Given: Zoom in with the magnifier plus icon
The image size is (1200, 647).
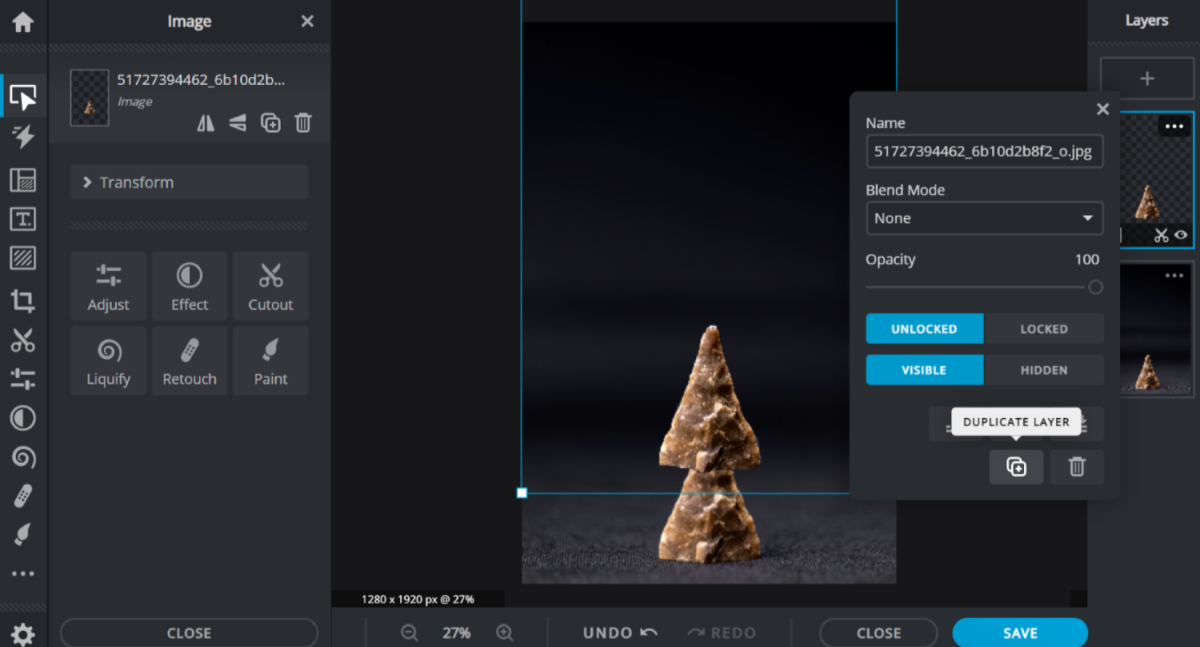Looking at the screenshot, I should (x=505, y=633).
